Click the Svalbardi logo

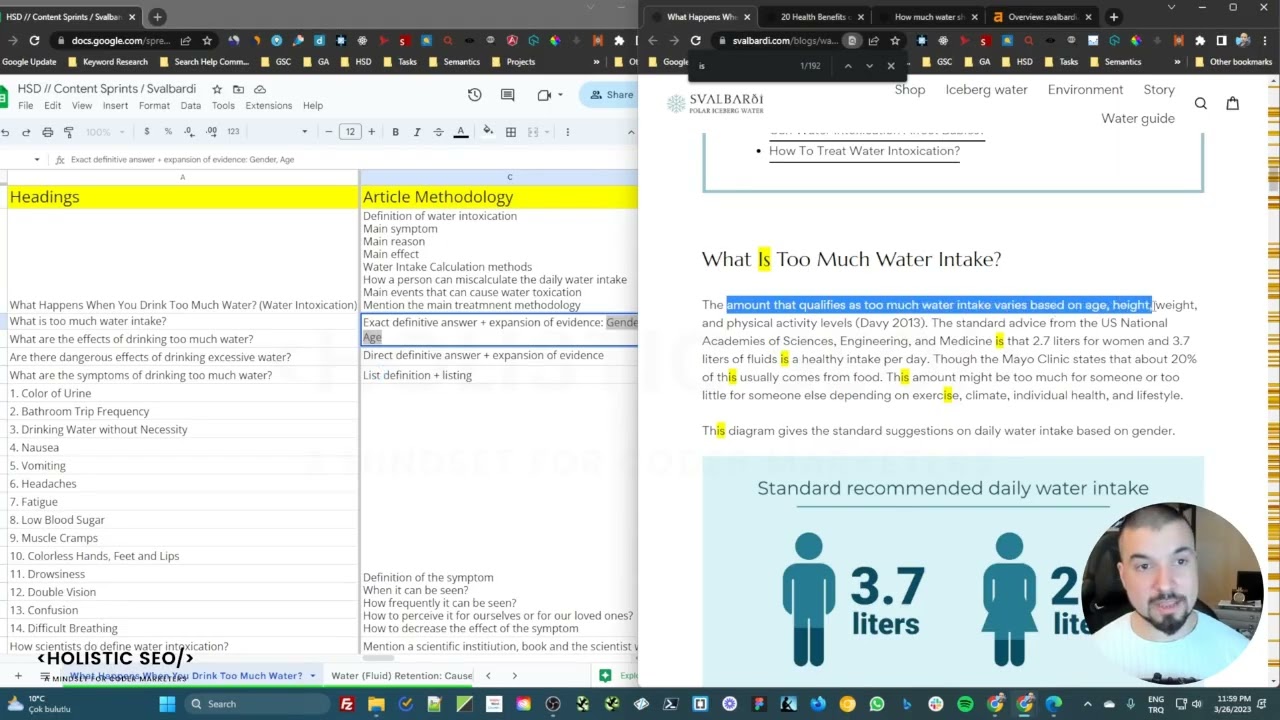click(715, 103)
